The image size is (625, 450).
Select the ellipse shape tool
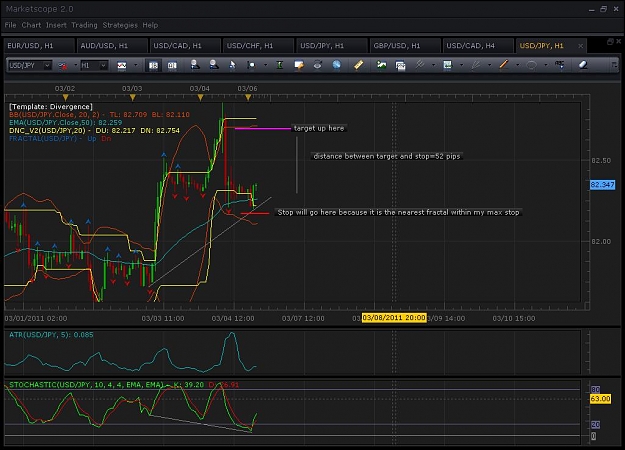point(531,65)
